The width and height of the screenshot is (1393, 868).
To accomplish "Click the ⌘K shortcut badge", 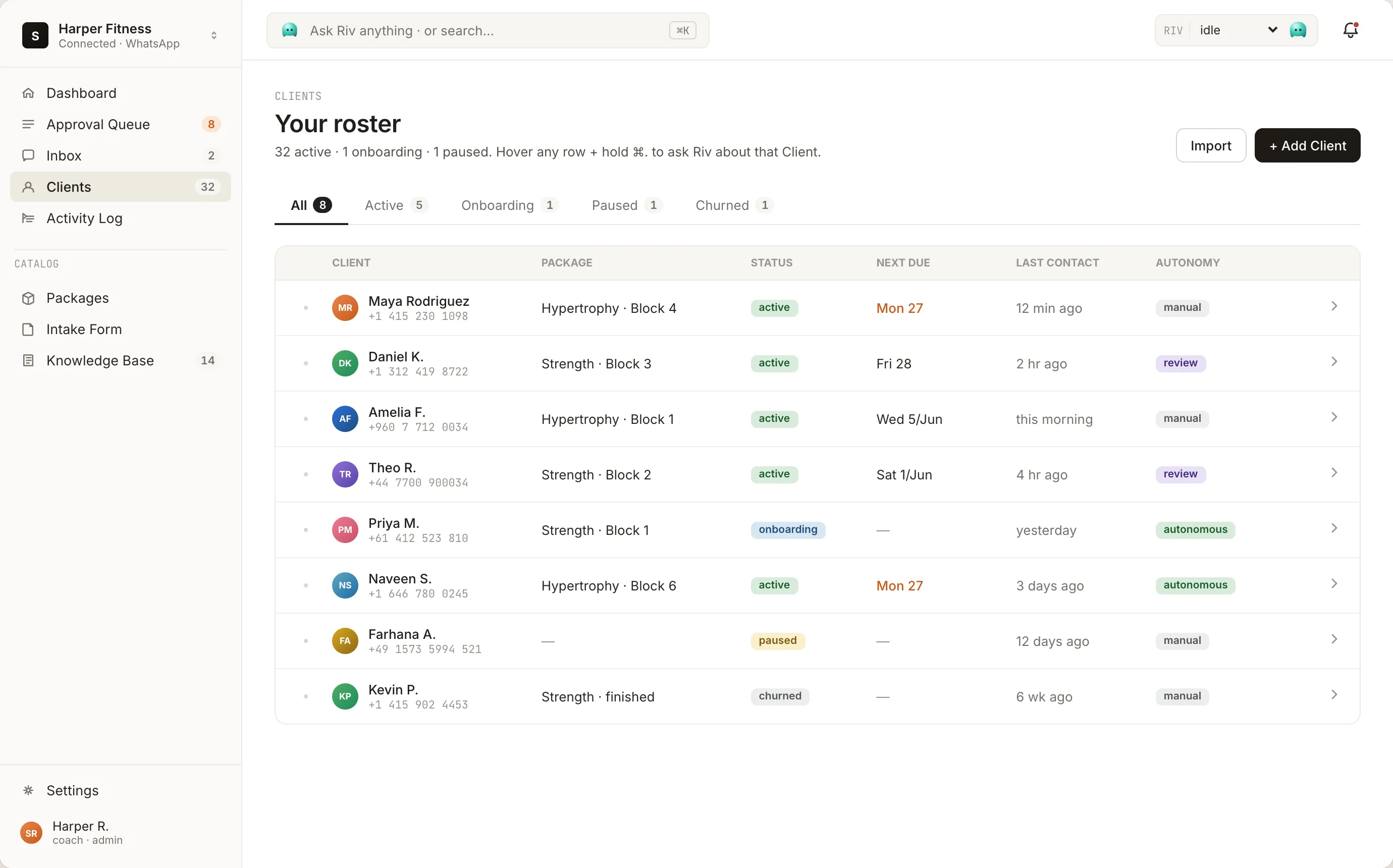I will point(682,30).
